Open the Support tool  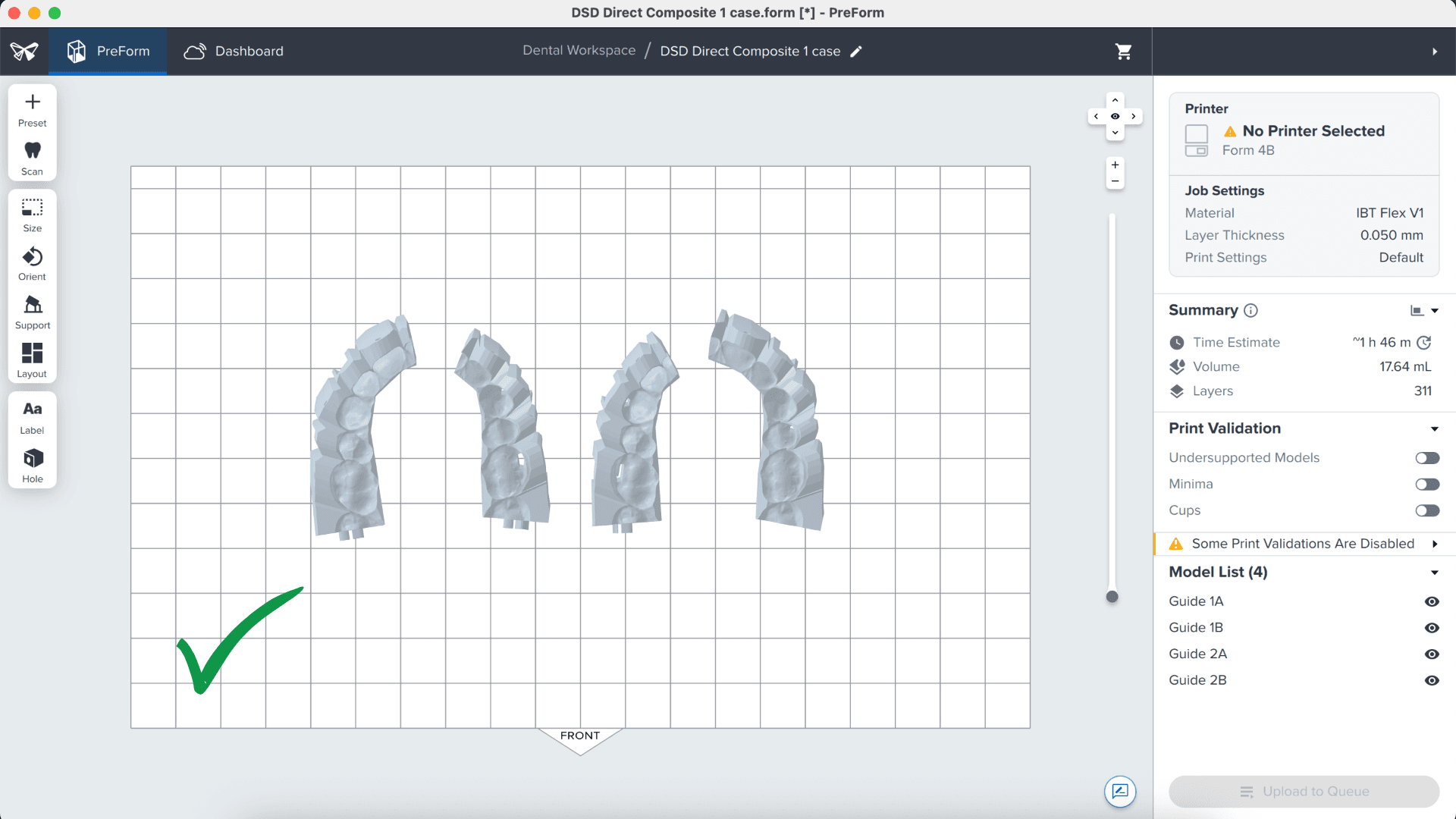pyautogui.click(x=32, y=312)
